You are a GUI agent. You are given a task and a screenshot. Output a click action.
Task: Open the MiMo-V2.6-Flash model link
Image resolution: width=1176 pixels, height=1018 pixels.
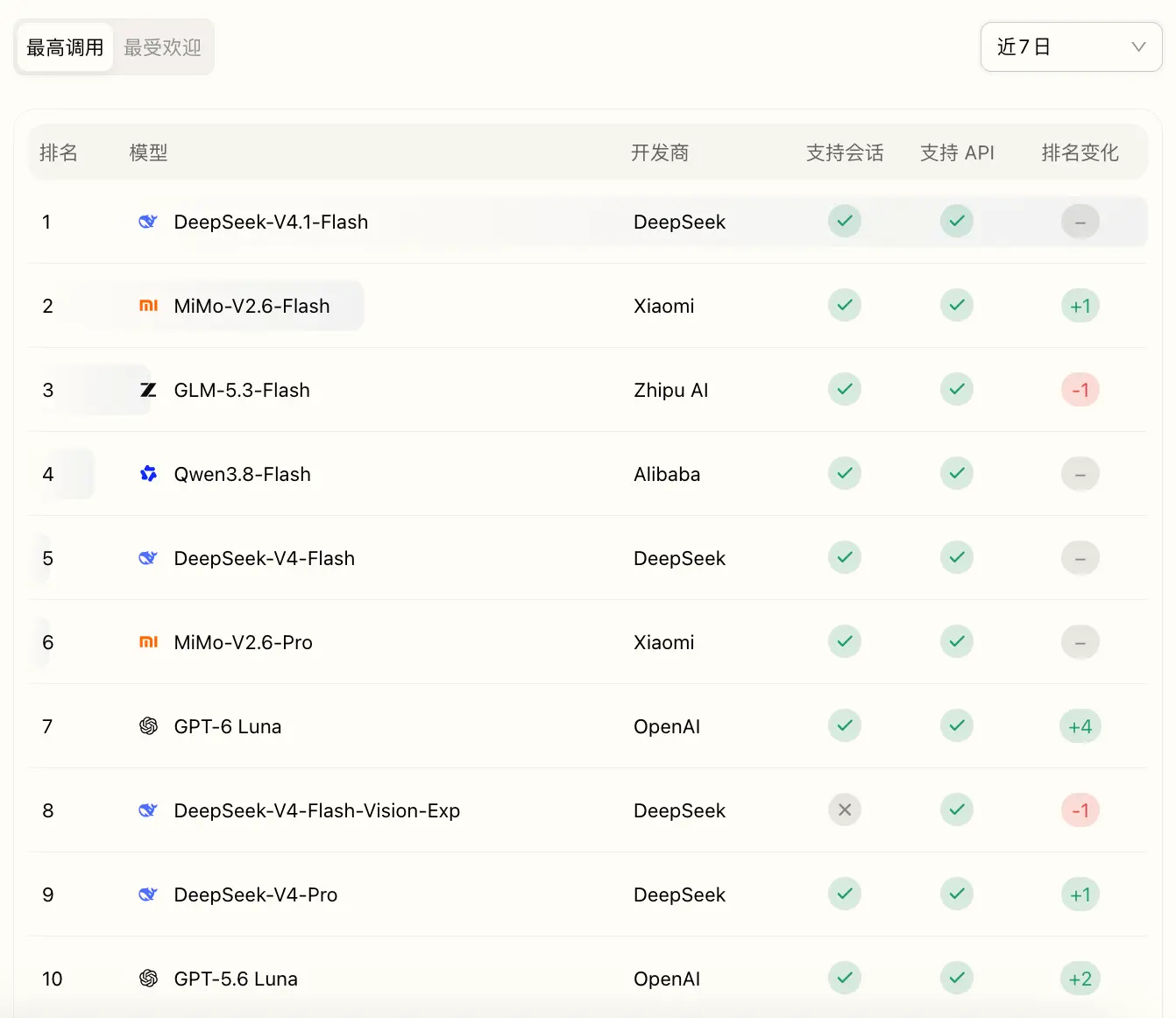pos(251,306)
